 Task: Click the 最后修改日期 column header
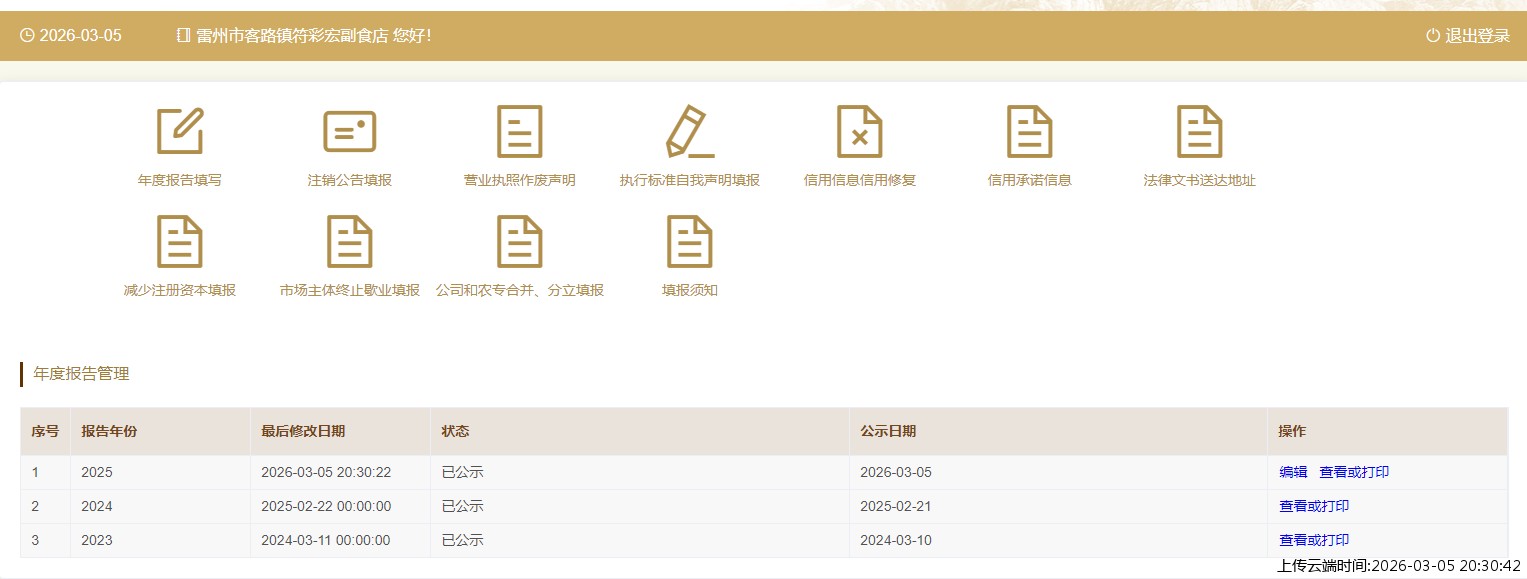(x=303, y=431)
